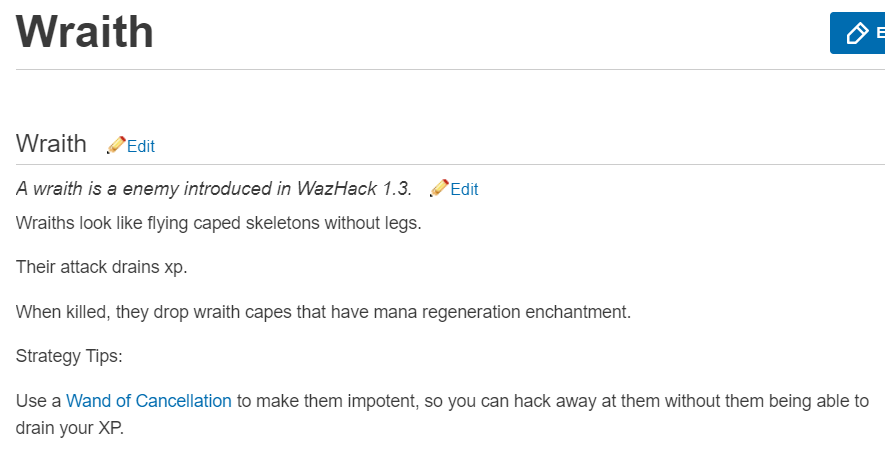The image size is (885, 455).
Task: Click the phrase 'mana regeneration enchantment'
Action: (513, 312)
